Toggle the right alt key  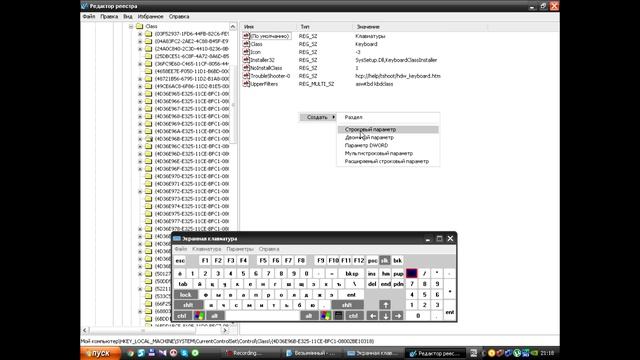[x=309, y=316]
